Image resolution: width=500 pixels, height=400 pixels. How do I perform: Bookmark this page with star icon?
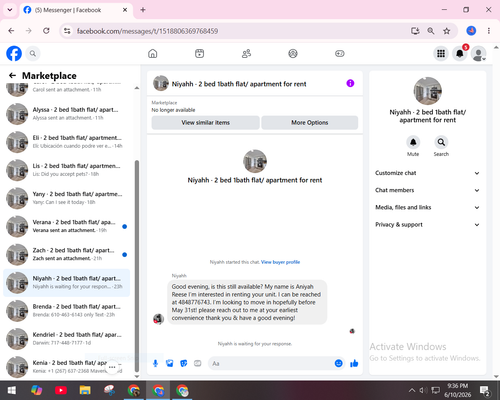[x=447, y=31]
